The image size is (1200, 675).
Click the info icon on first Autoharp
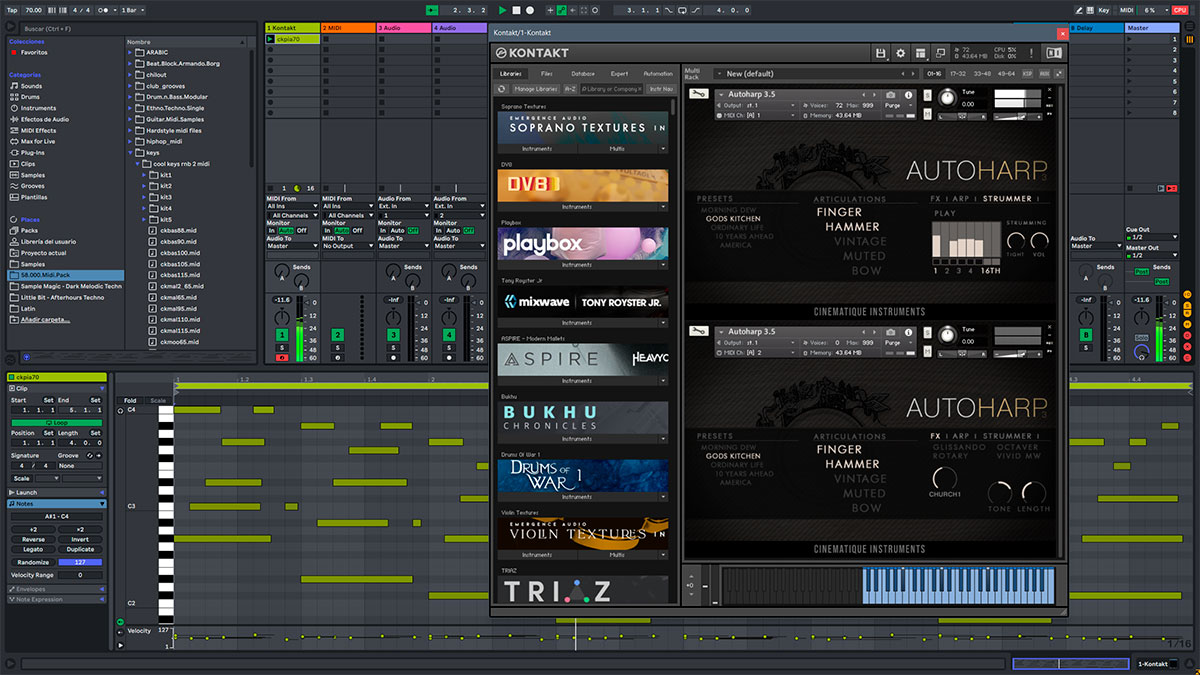[908, 95]
